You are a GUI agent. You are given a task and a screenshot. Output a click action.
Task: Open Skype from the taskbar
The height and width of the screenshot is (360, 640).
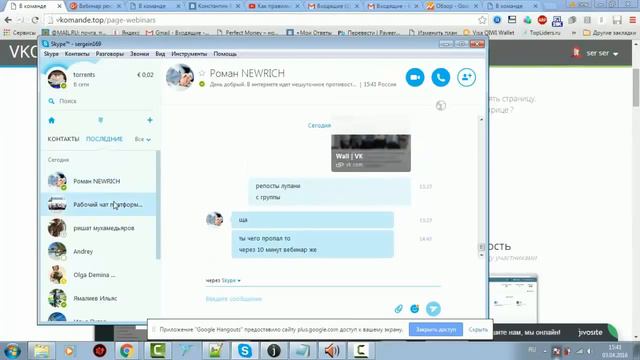tap(244, 351)
